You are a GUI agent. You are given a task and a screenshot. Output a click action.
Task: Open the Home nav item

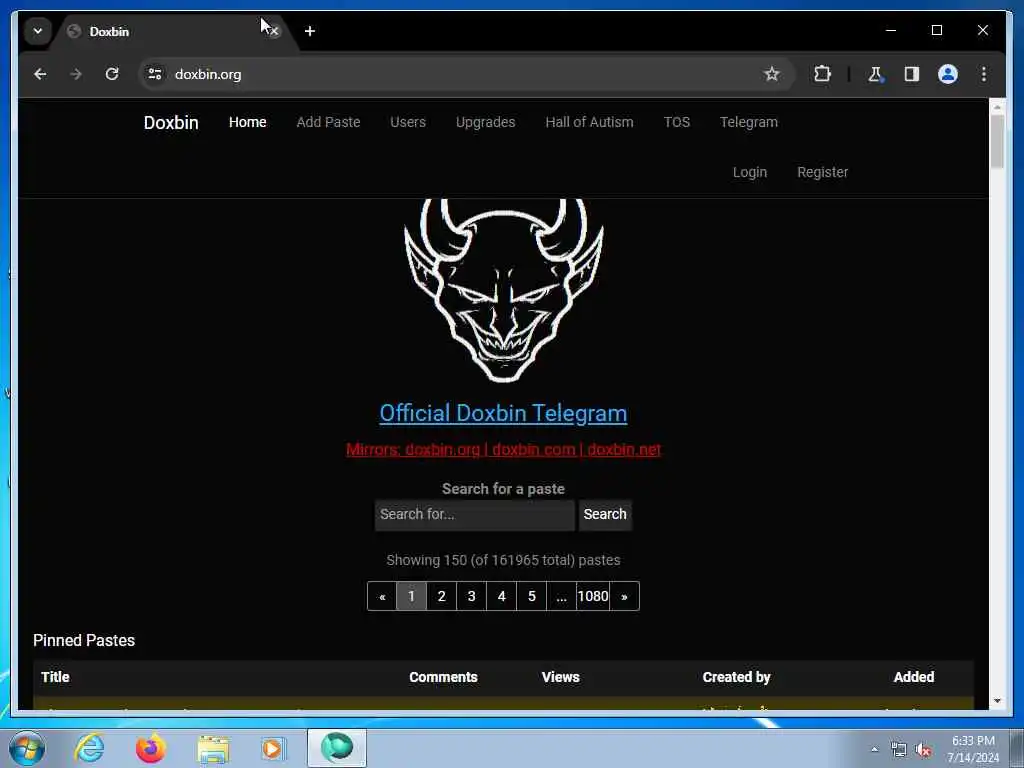point(248,122)
